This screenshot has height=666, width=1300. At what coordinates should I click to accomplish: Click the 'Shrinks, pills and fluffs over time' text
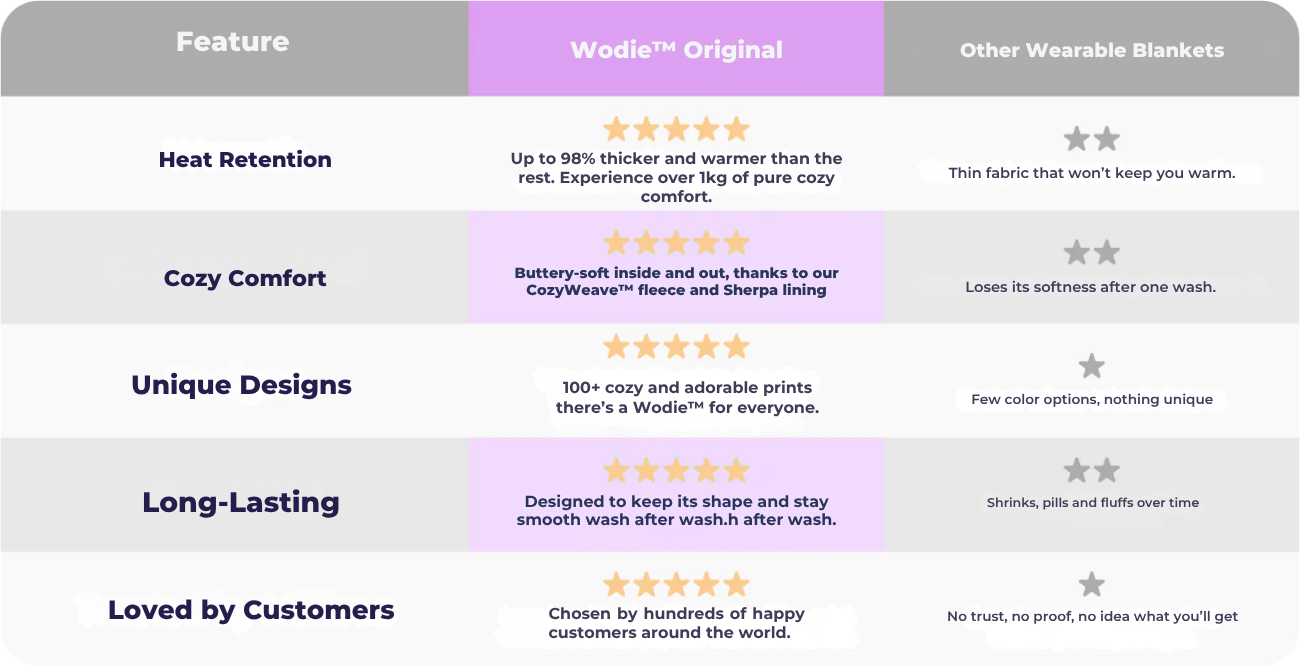(1092, 503)
